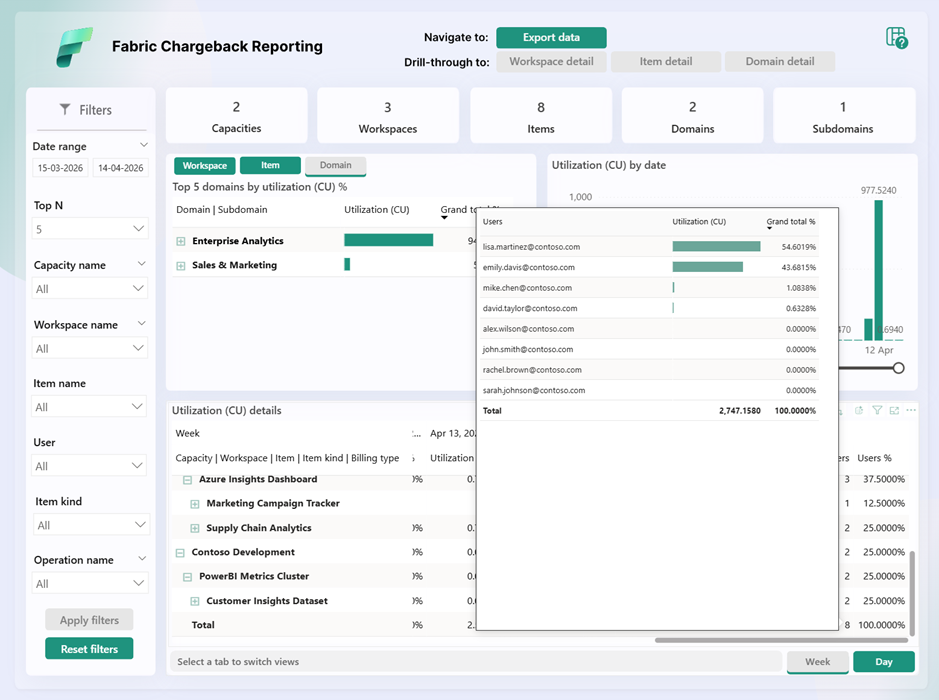Viewport: 939px width, 700px height.
Task: Collapse the Workspace name header chevron
Action: [x=142, y=323]
